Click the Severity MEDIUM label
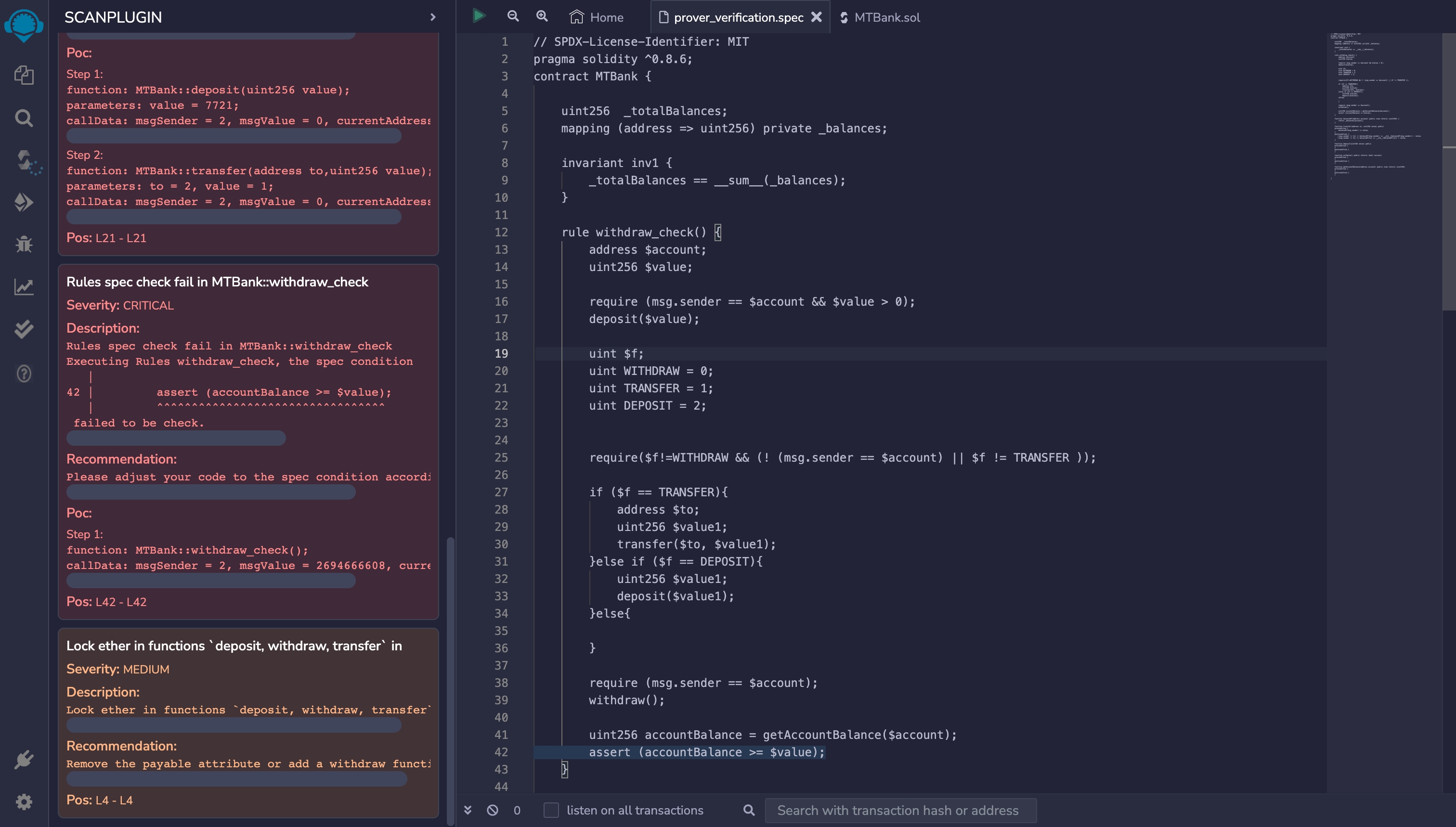This screenshot has height=827, width=1456. click(x=117, y=669)
